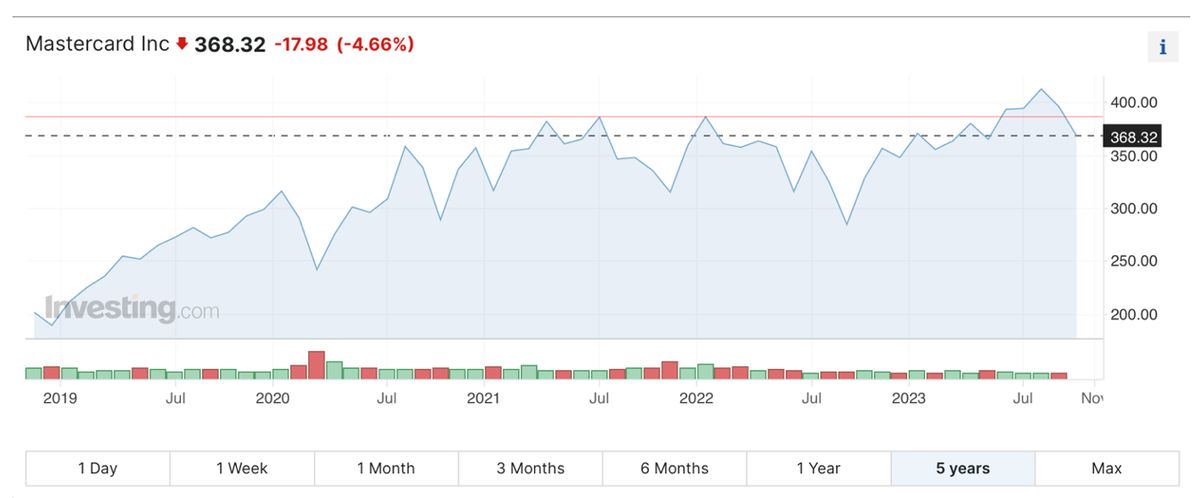Show the Max time range

[x=1107, y=468]
